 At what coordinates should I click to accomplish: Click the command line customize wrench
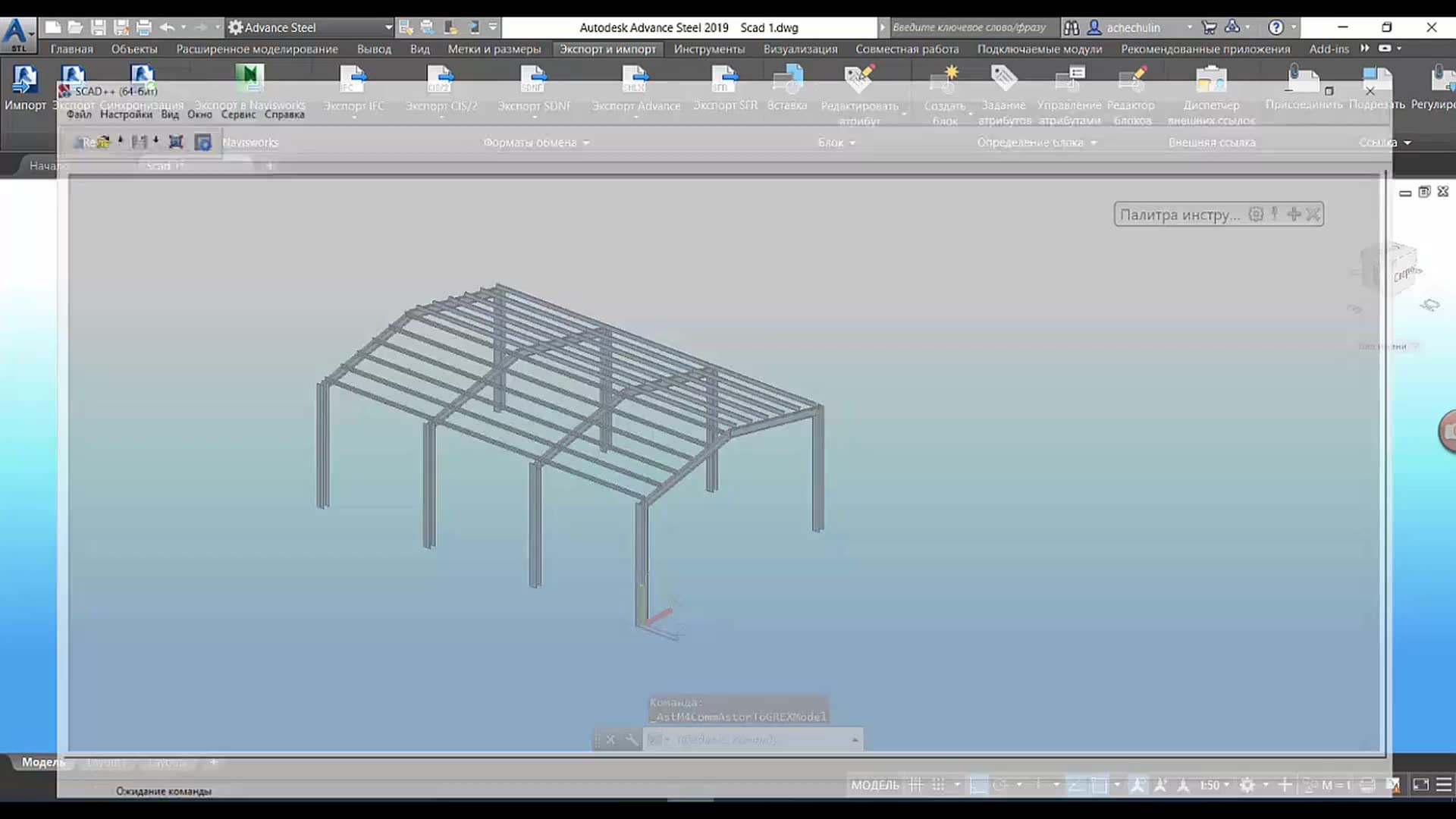[631, 739]
